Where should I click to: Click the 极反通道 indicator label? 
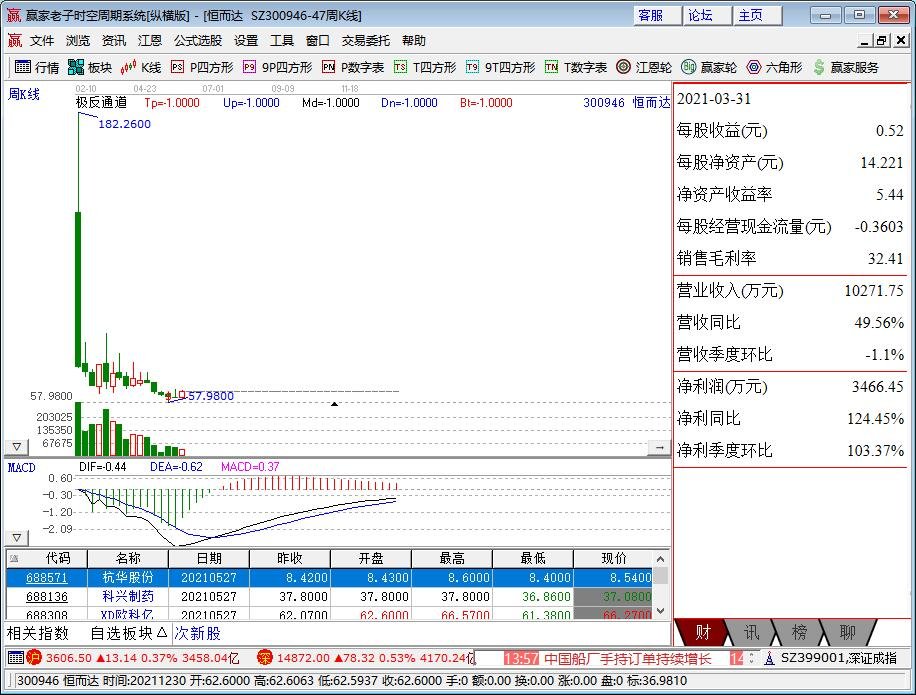102,103
